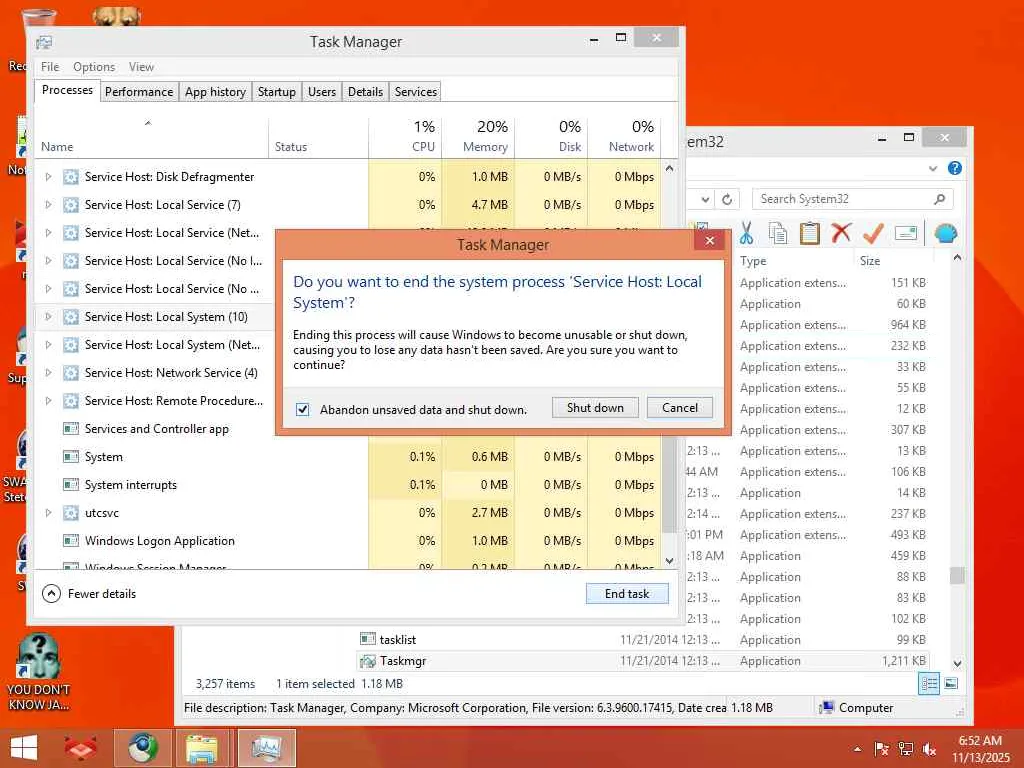
Task: Switch to the Users tab
Action: [321, 92]
